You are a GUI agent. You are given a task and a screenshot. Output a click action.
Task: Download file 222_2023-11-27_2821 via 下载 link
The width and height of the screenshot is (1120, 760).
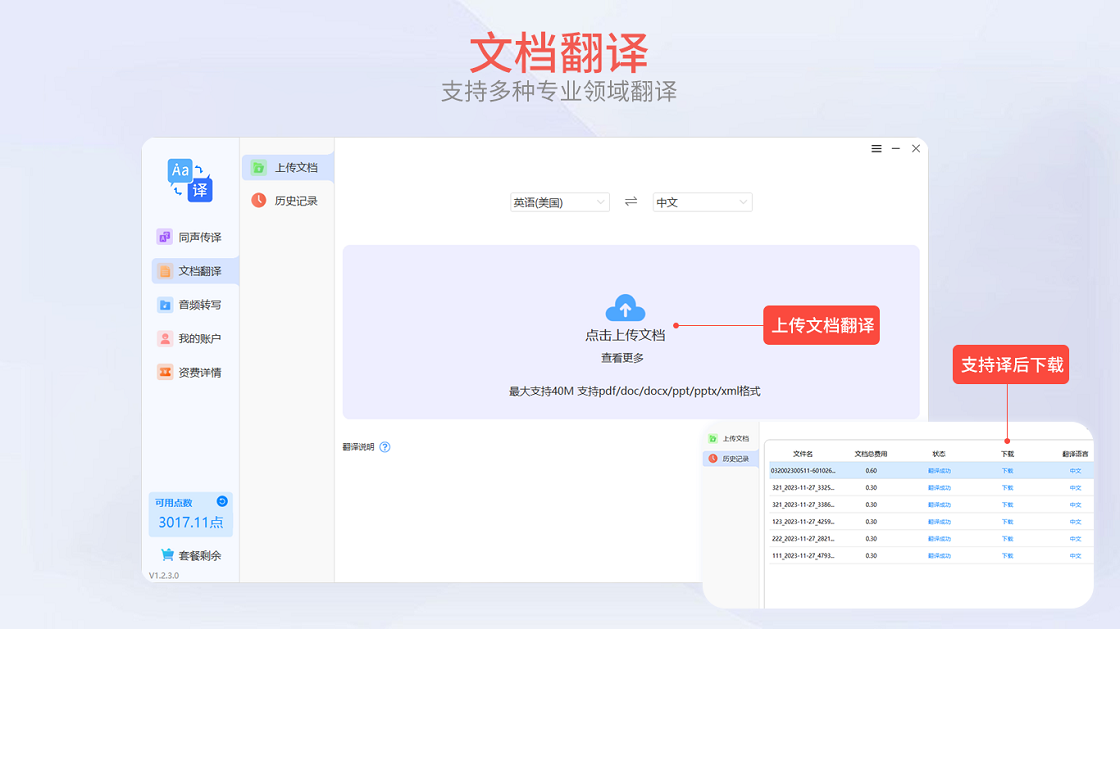(x=1007, y=539)
